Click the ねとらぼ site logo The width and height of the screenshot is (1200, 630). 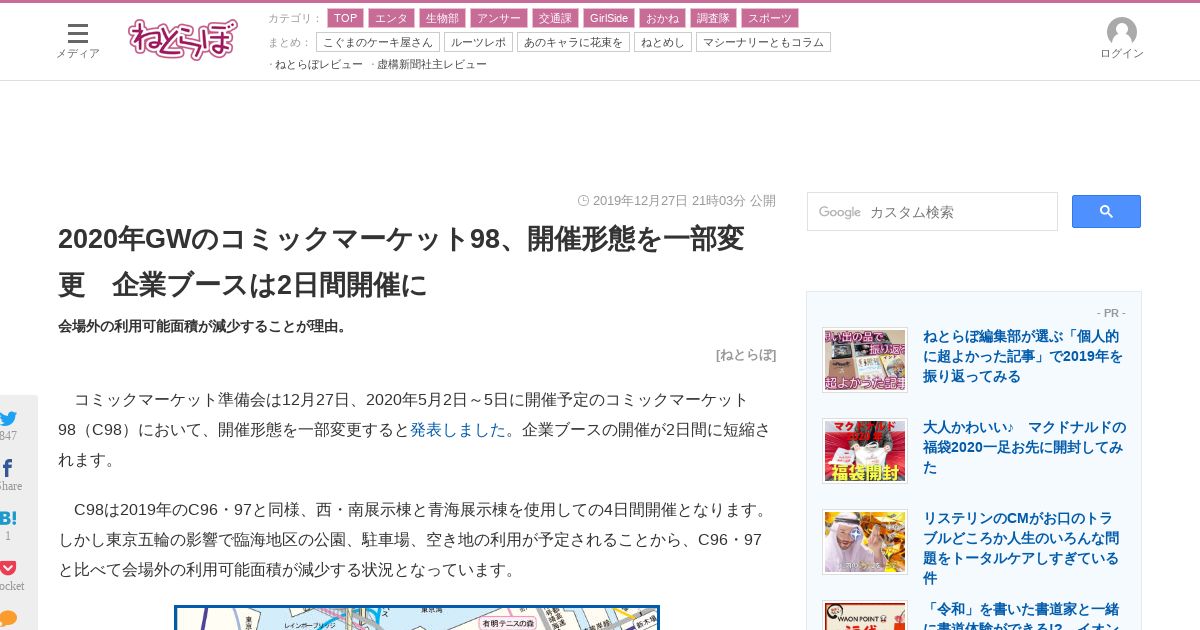point(183,40)
